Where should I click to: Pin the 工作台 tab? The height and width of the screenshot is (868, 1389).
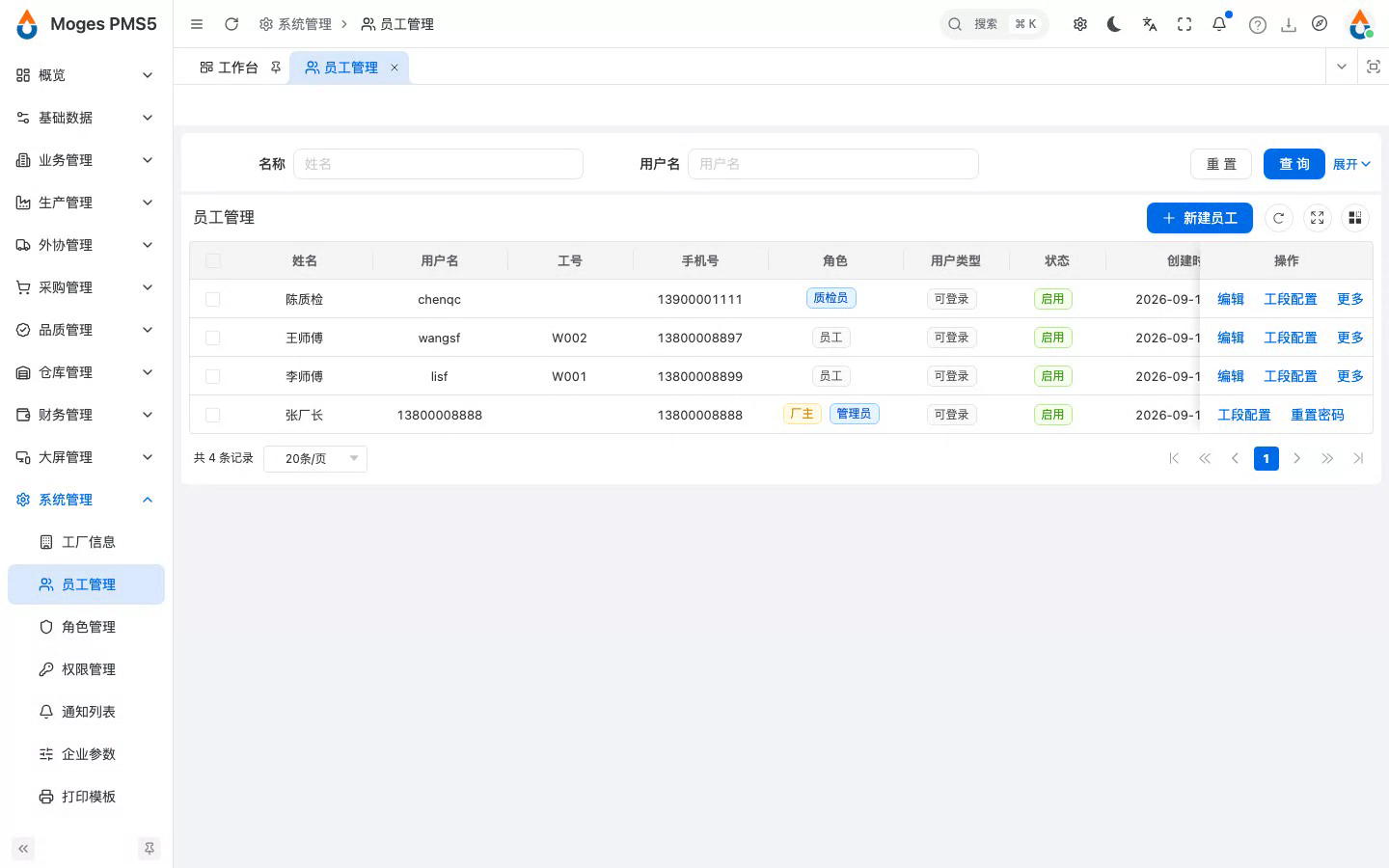276,68
